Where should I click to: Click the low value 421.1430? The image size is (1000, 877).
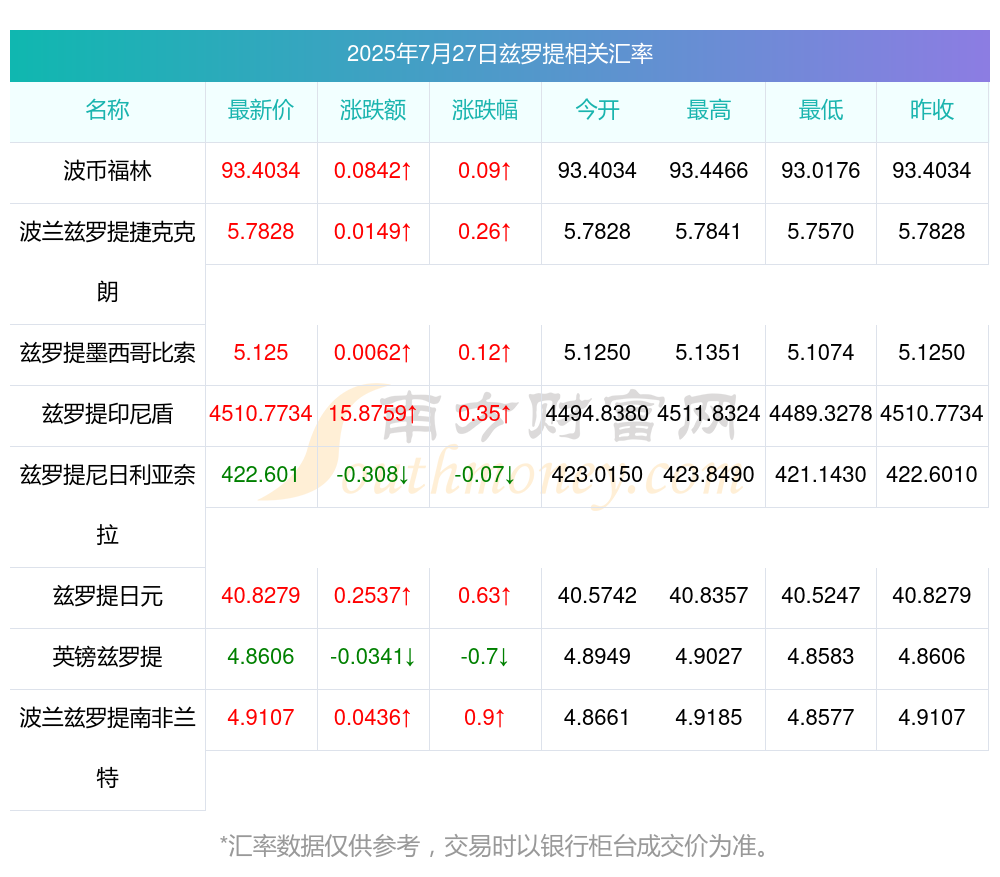pyautogui.click(x=821, y=475)
